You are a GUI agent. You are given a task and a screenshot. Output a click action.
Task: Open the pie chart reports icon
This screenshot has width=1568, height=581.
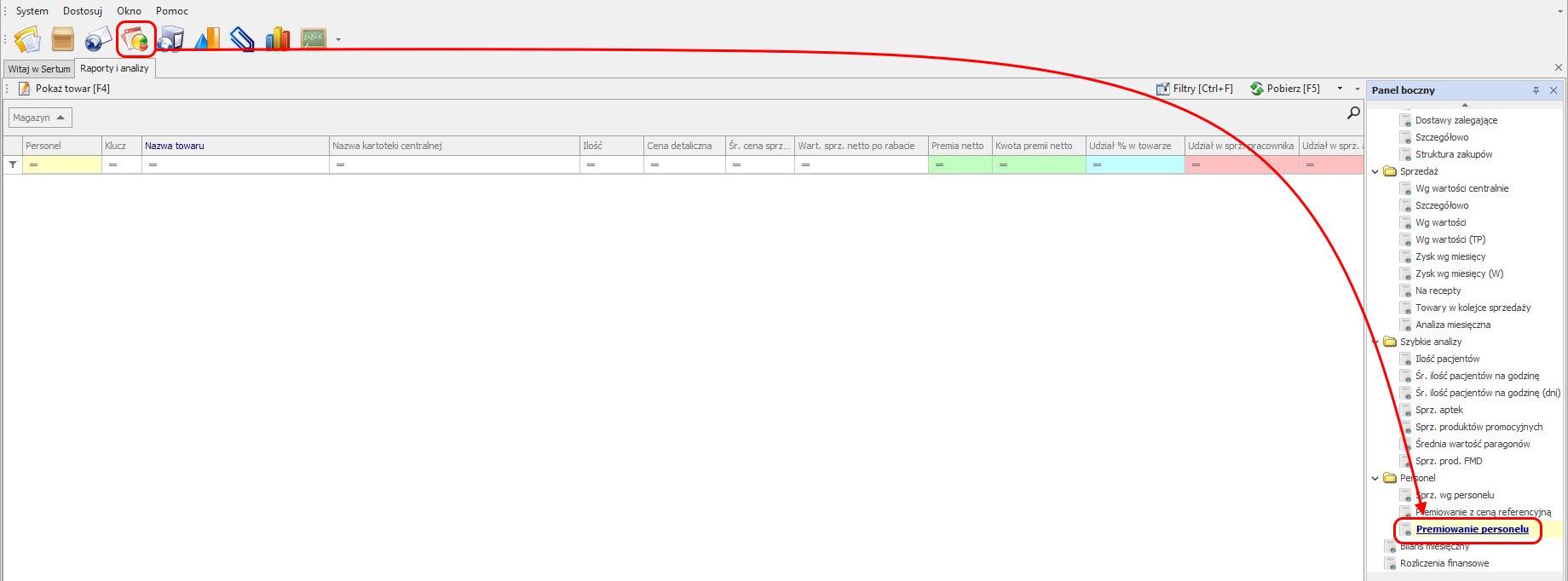point(135,39)
